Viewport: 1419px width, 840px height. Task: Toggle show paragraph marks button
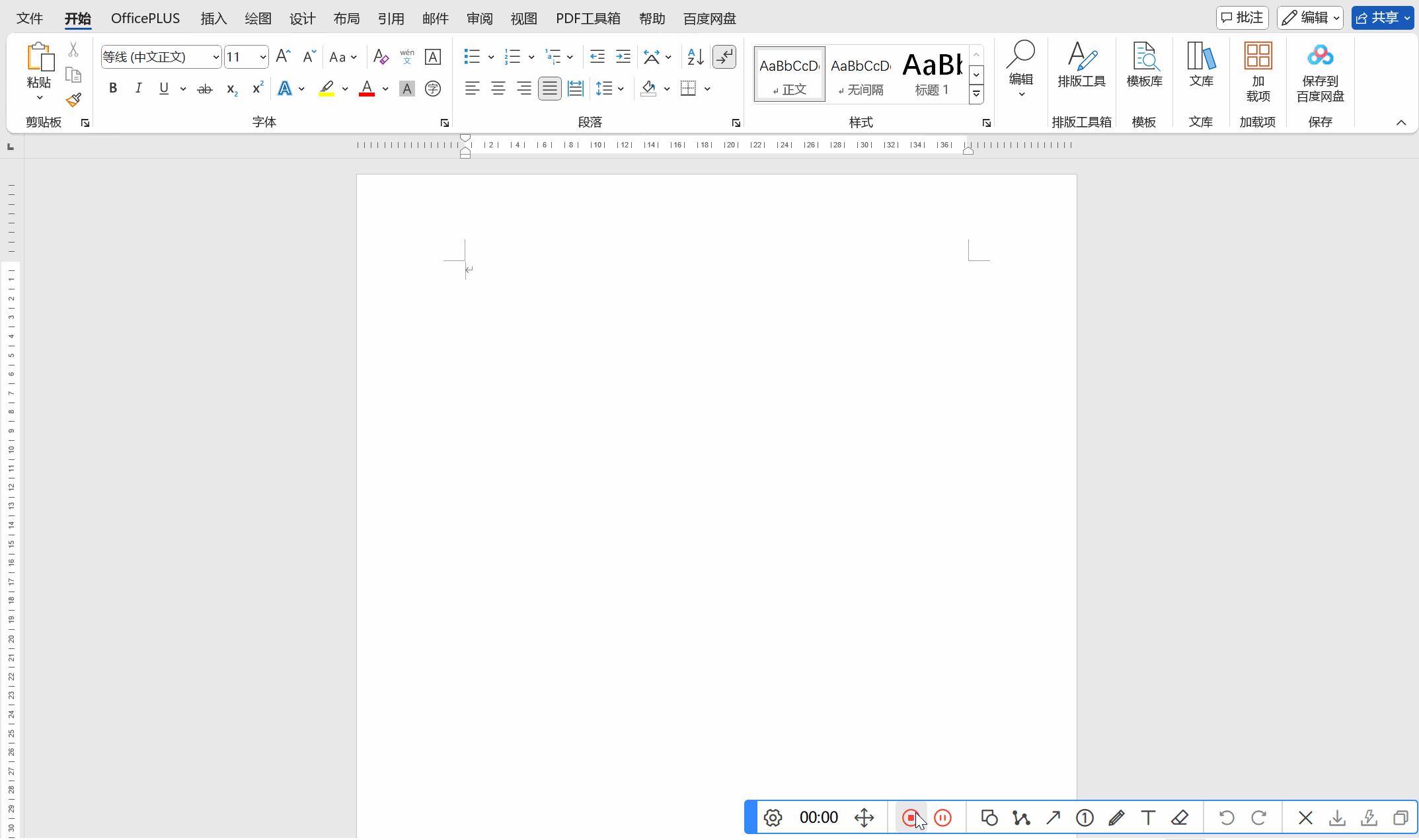[x=724, y=57]
